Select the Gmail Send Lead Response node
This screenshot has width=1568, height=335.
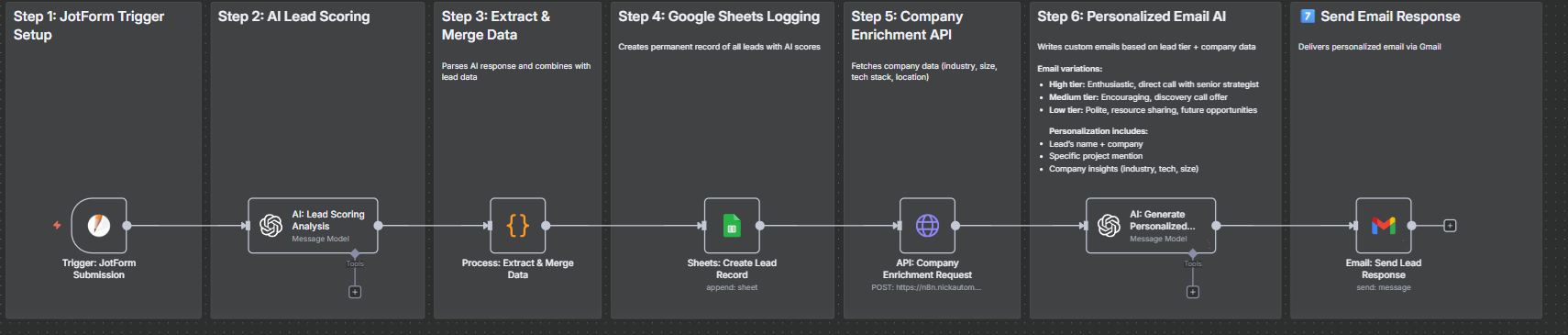point(1384,226)
